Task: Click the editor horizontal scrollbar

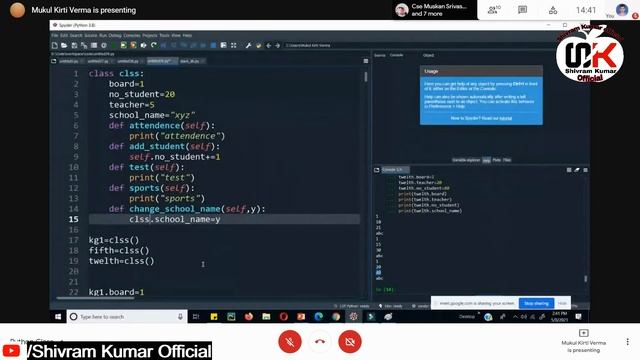Action: (x=96, y=298)
